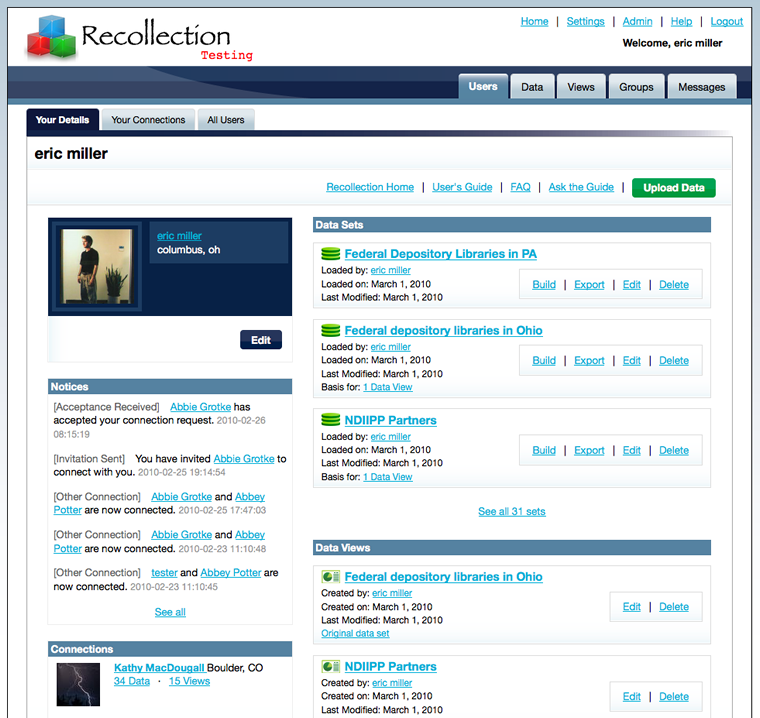Image resolution: width=760 pixels, height=718 pixels.
Task: Click the dataset icon beside NDIIPP Partners under Data Sets
Action: point(331,420)
